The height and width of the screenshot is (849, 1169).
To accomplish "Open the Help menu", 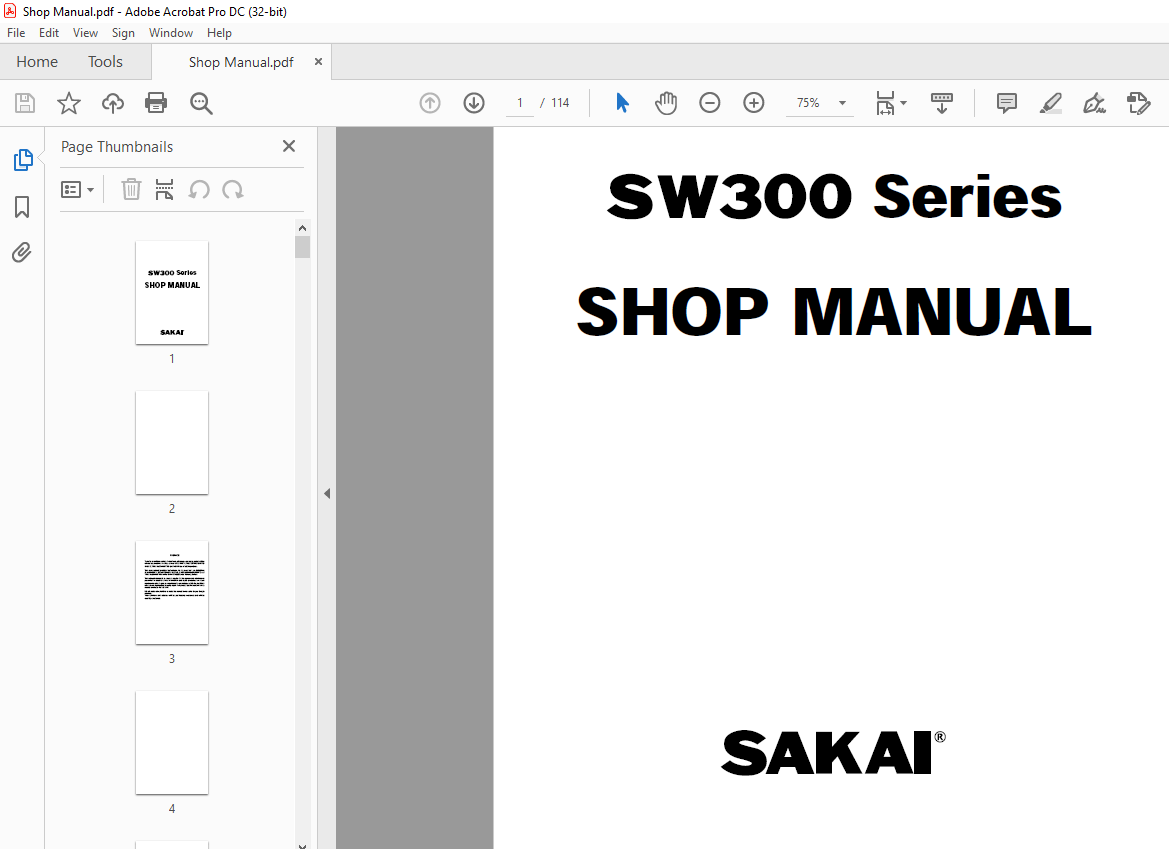I will point(219,33).
